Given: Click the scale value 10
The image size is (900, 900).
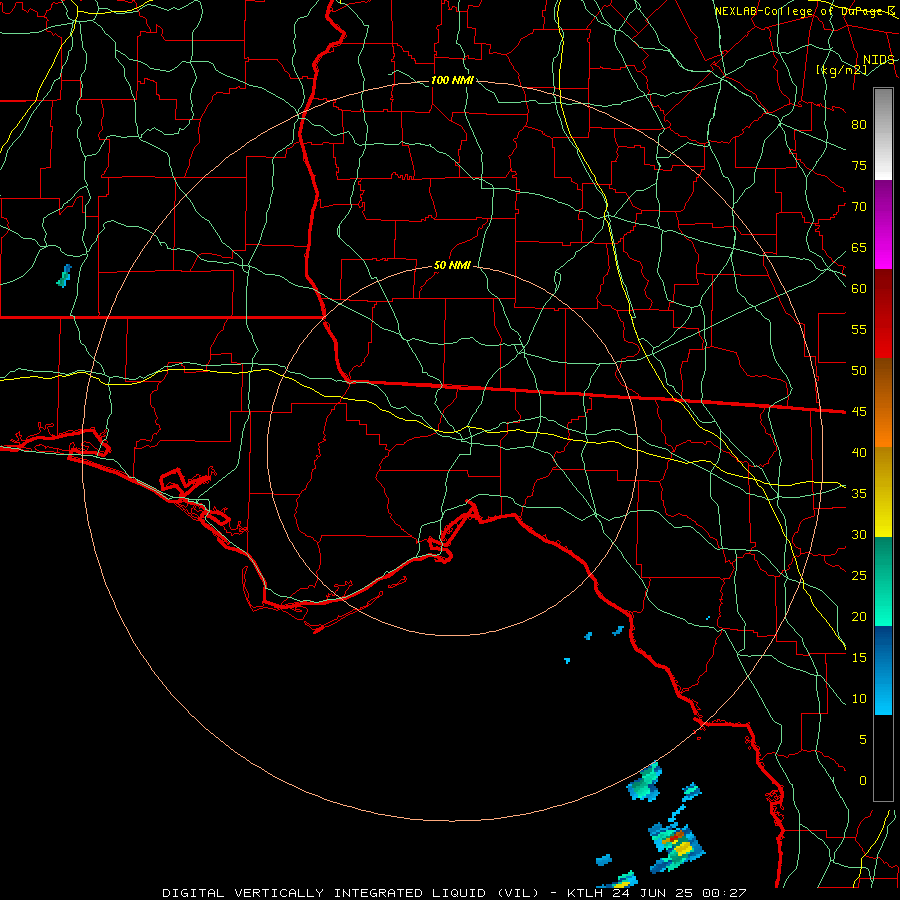Looking at the screenshot, I should coord(859,699).
